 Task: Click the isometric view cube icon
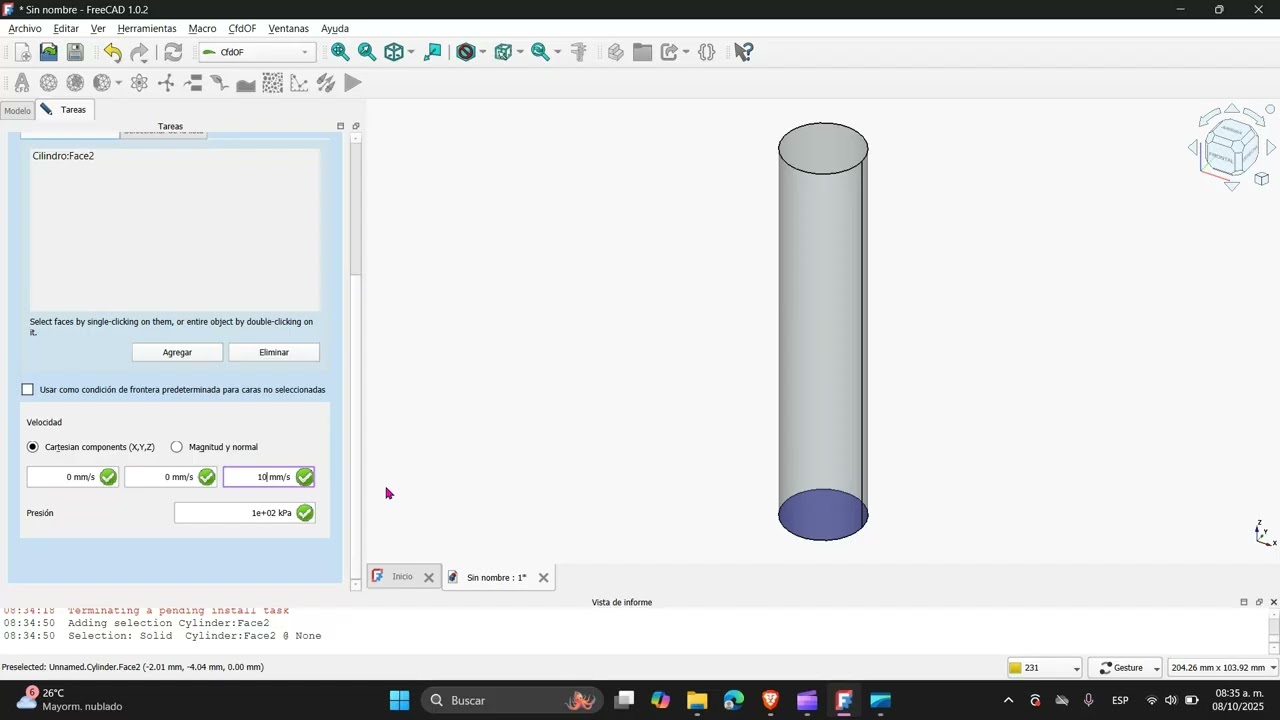394,52
